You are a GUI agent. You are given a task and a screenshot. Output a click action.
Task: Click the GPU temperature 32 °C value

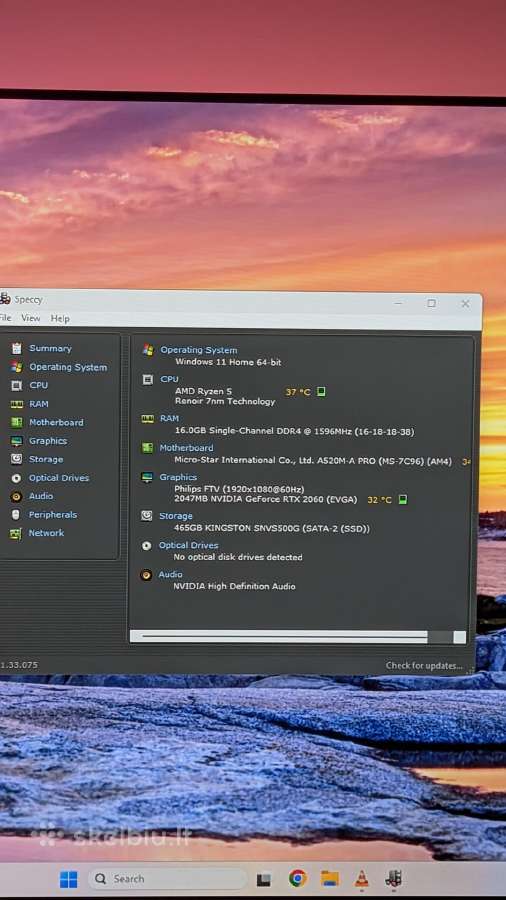pyautogui.click(x=379, y=500)
